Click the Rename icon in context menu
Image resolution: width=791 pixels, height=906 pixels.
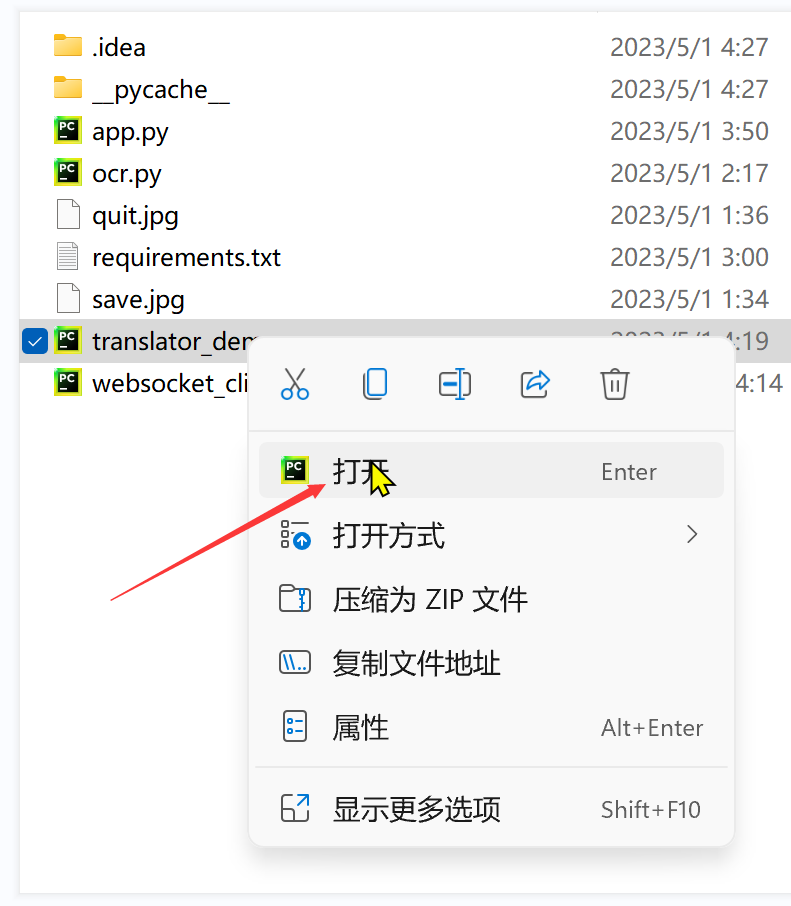click(455, 384)
